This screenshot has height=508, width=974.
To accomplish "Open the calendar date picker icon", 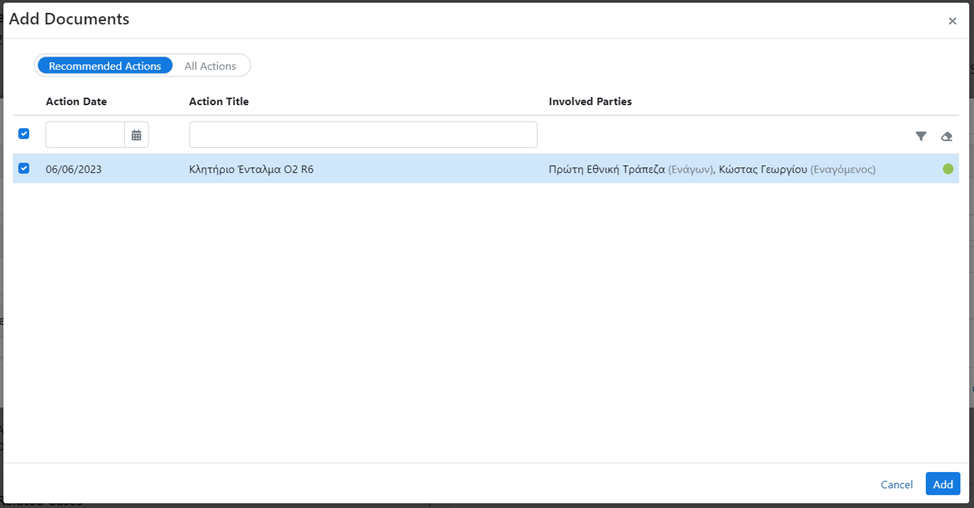I will click(x=136, y=135).
